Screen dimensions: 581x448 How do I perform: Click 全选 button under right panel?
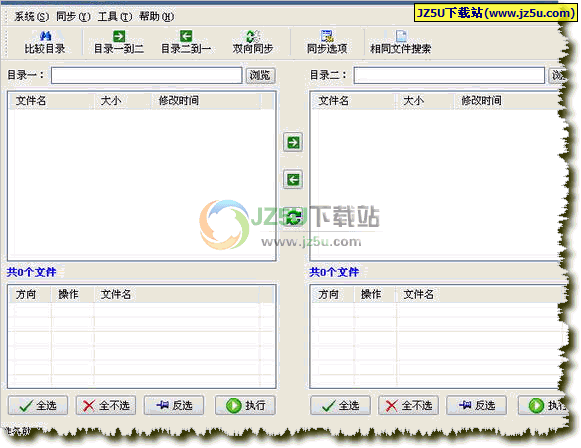[x=341, y=405]
